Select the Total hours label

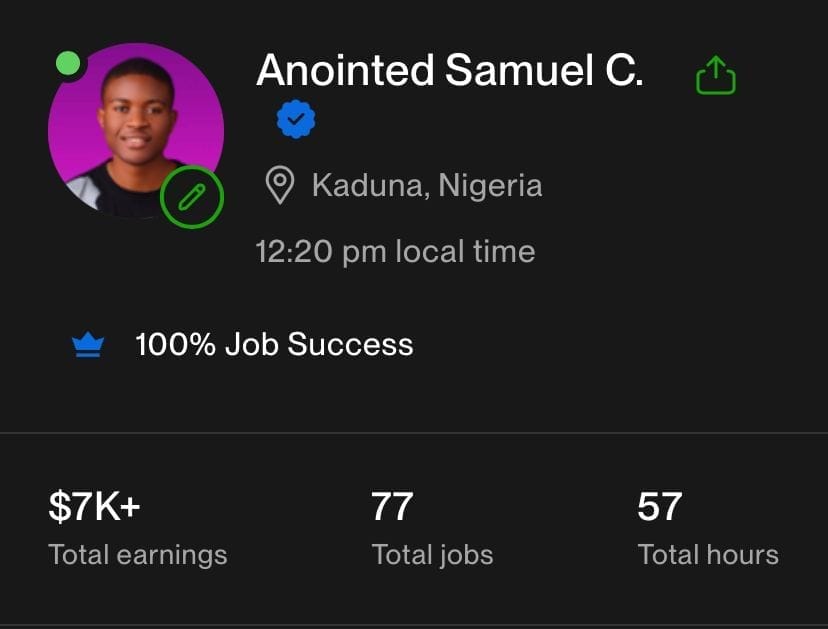point(708,555)
